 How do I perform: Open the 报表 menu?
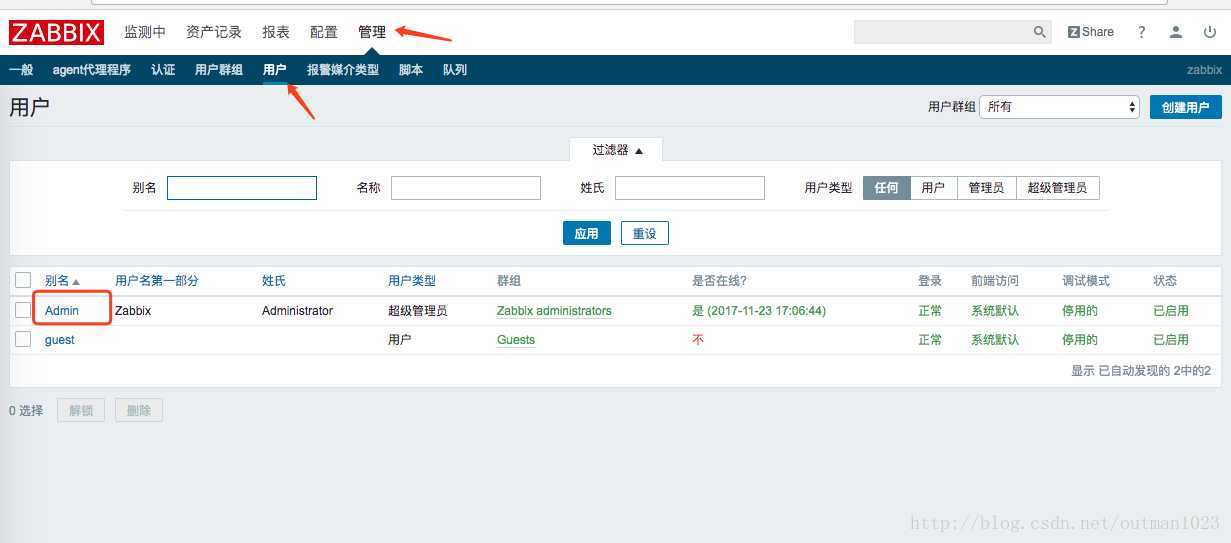click(276, 32)
